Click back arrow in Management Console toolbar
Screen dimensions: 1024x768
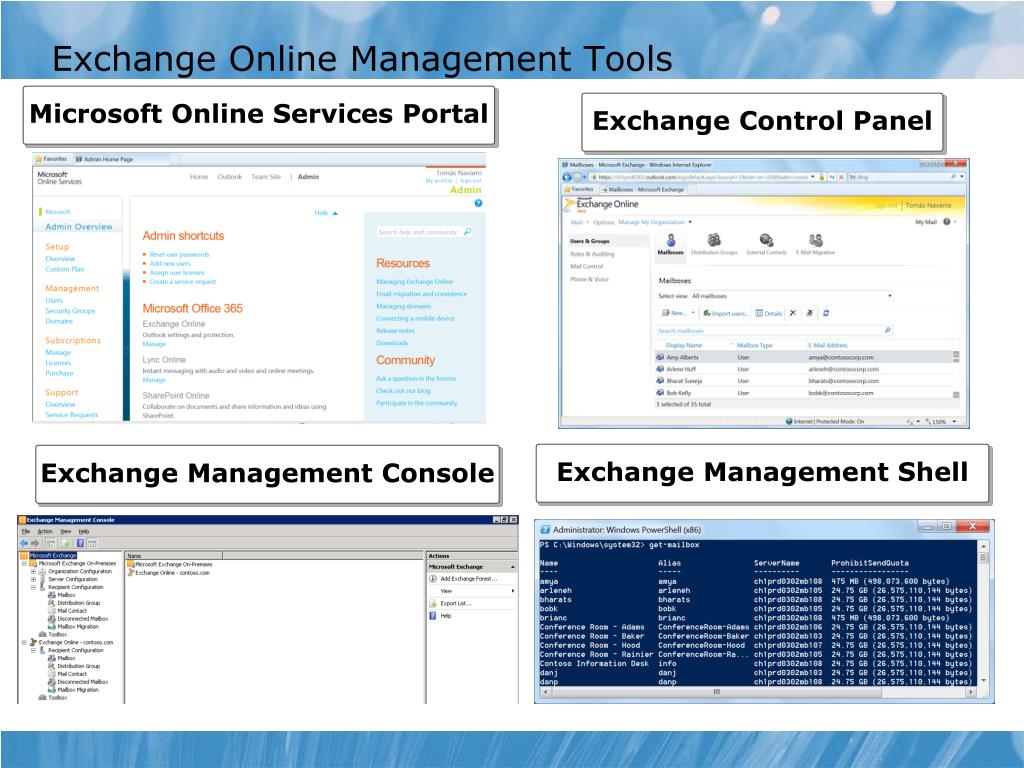pos(24,543)
